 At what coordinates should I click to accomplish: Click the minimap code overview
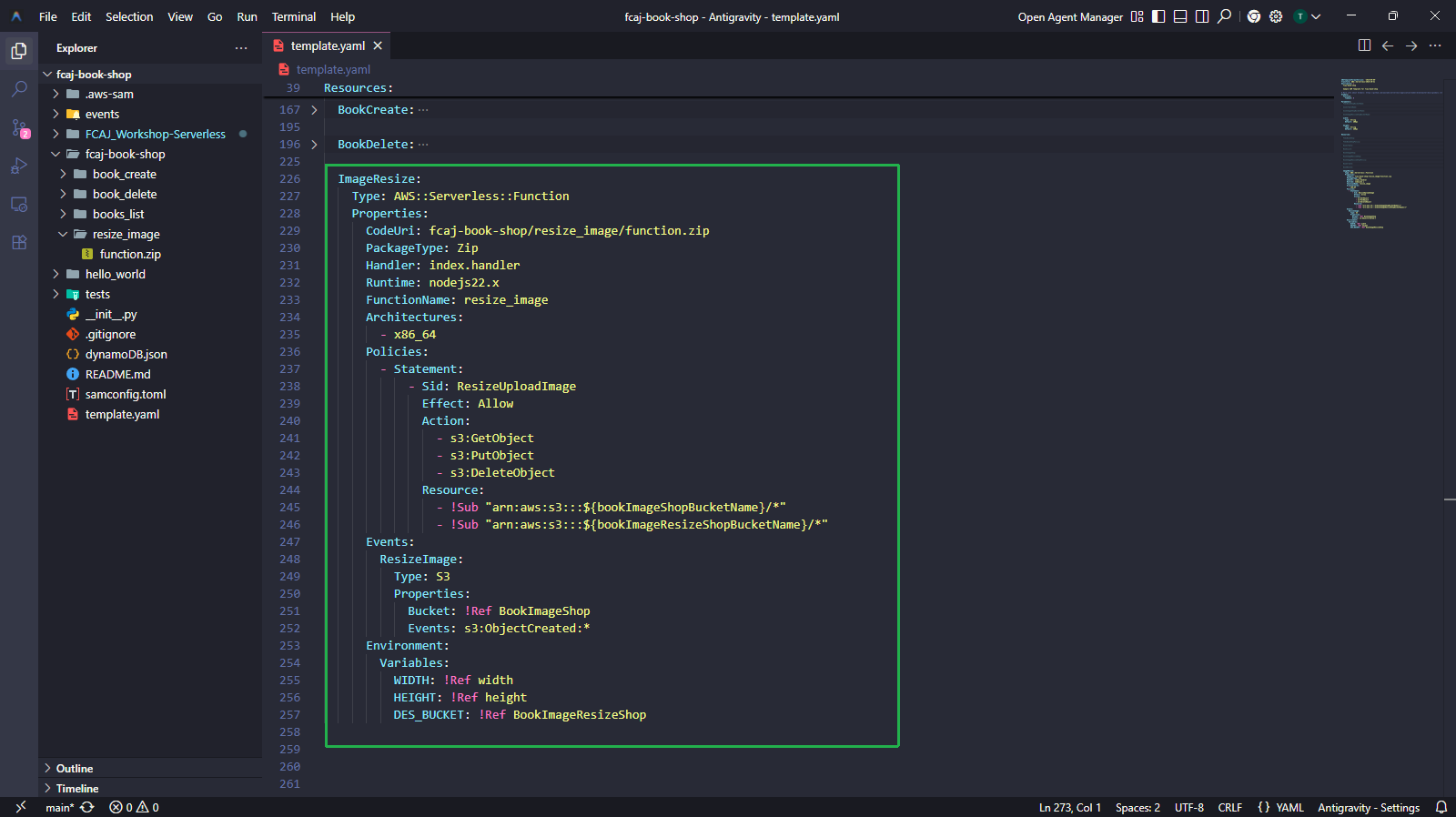pyautogui.click(x=1389, y=153)
